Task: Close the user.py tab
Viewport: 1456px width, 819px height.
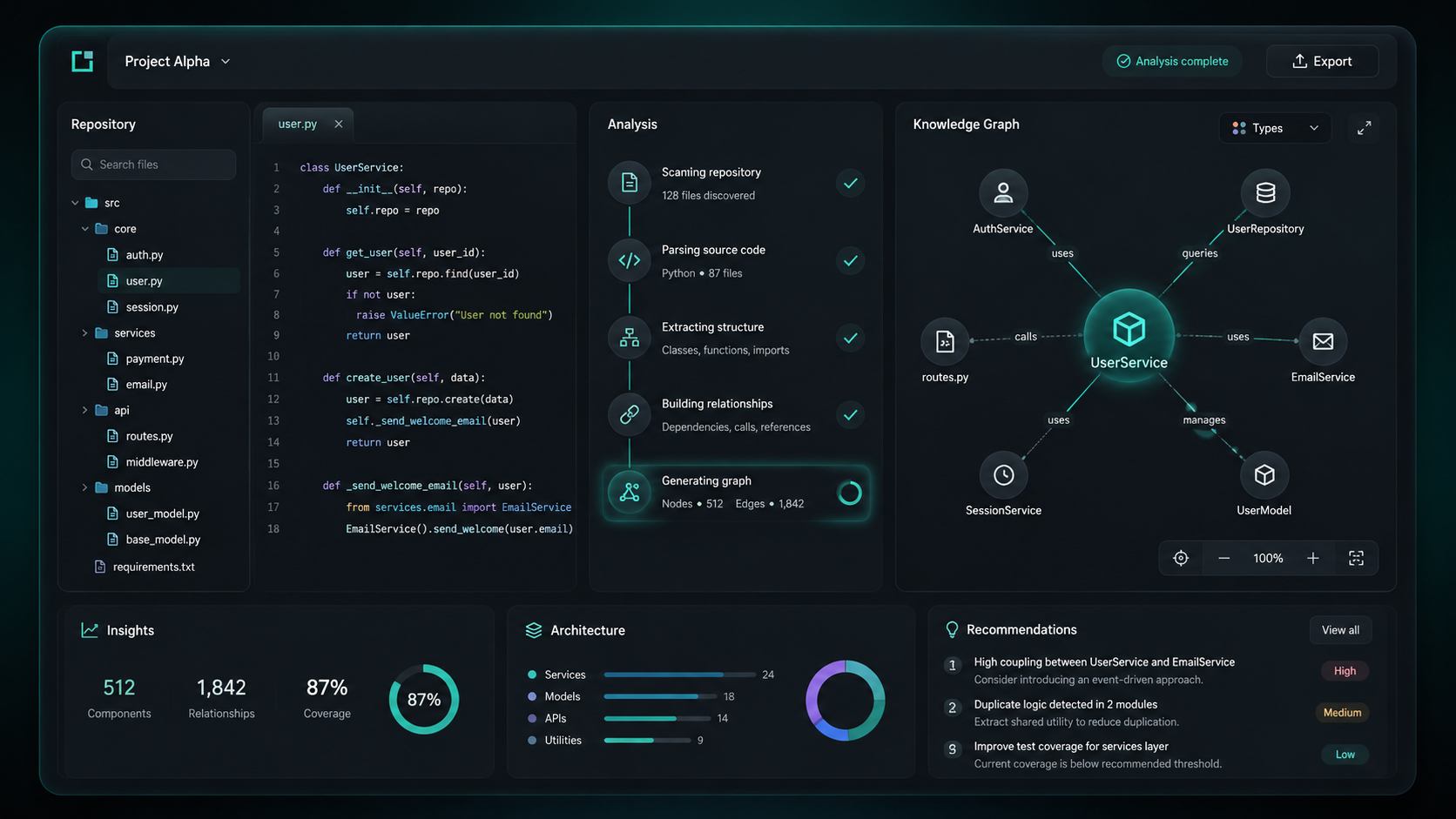Action: tap(339, 124)
